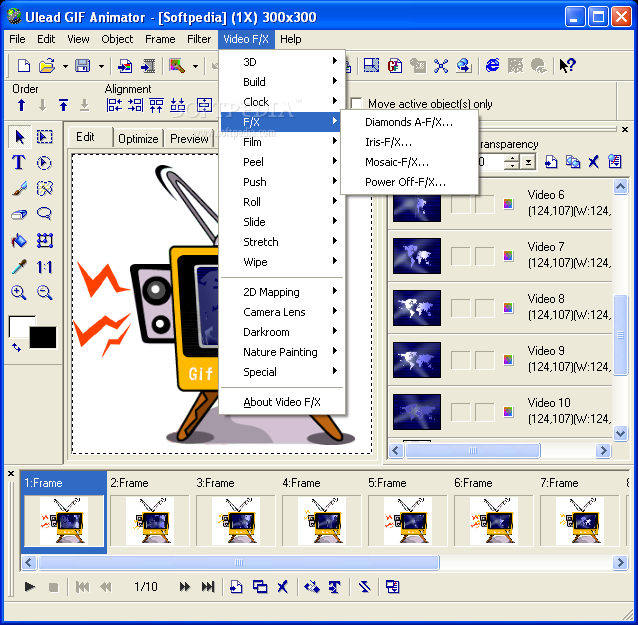Viewport: 638px width, 625px height.
Task: Expand the Darkroom submenu
Action: click(x=283, y=332)
